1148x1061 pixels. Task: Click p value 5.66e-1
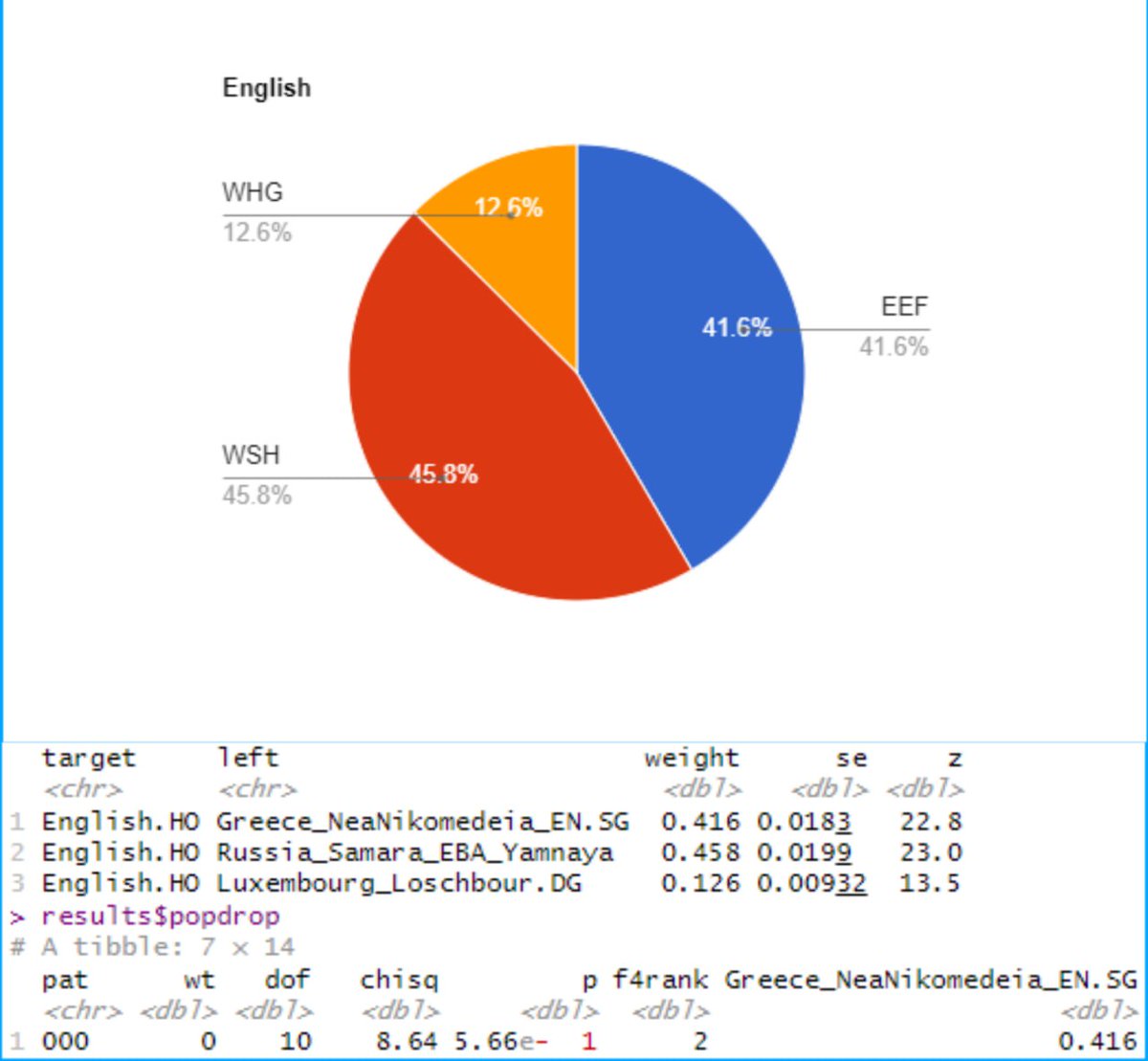(525, 1041)
